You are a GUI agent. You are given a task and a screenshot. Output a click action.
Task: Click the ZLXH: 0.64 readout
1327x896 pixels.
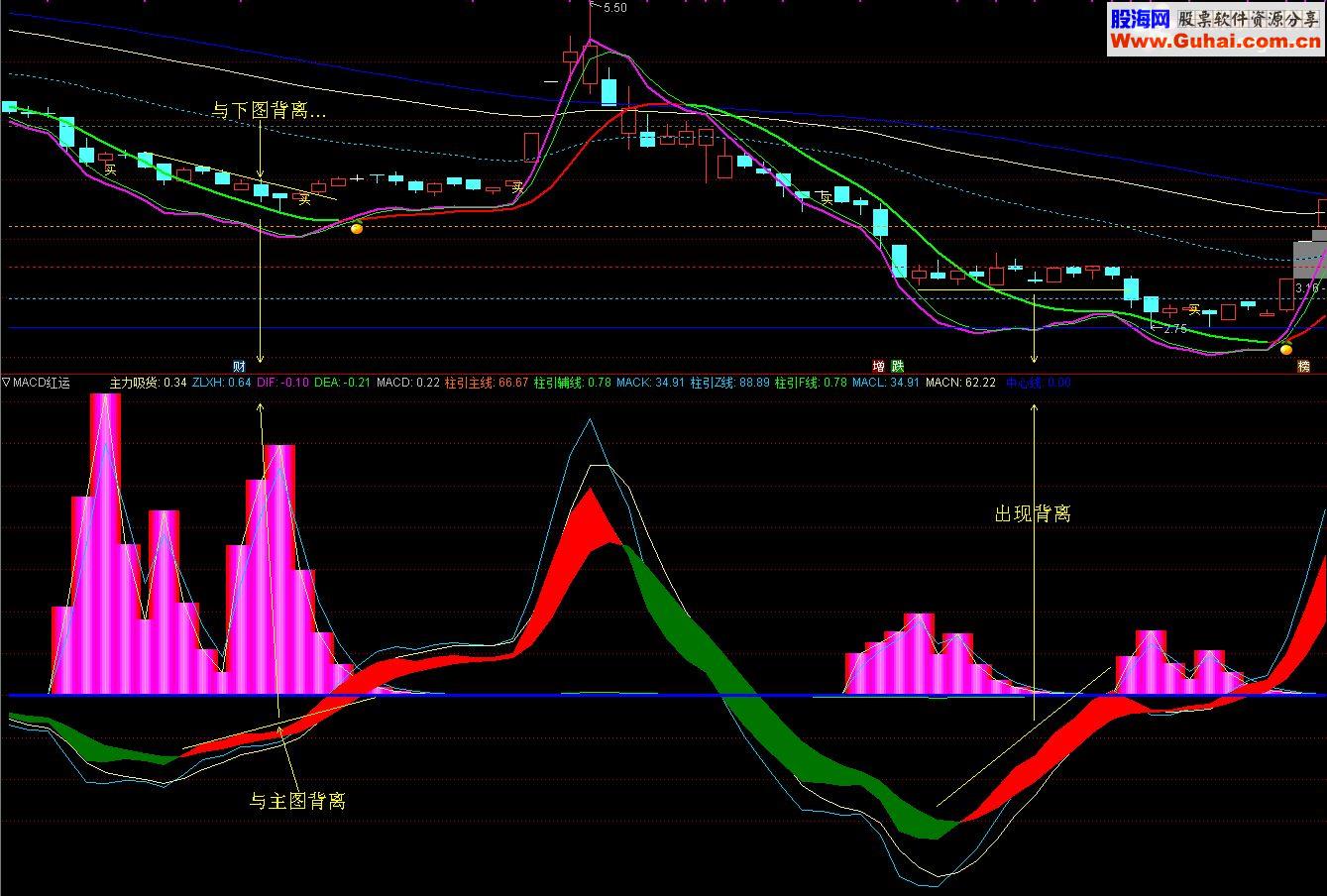point(221,383)
